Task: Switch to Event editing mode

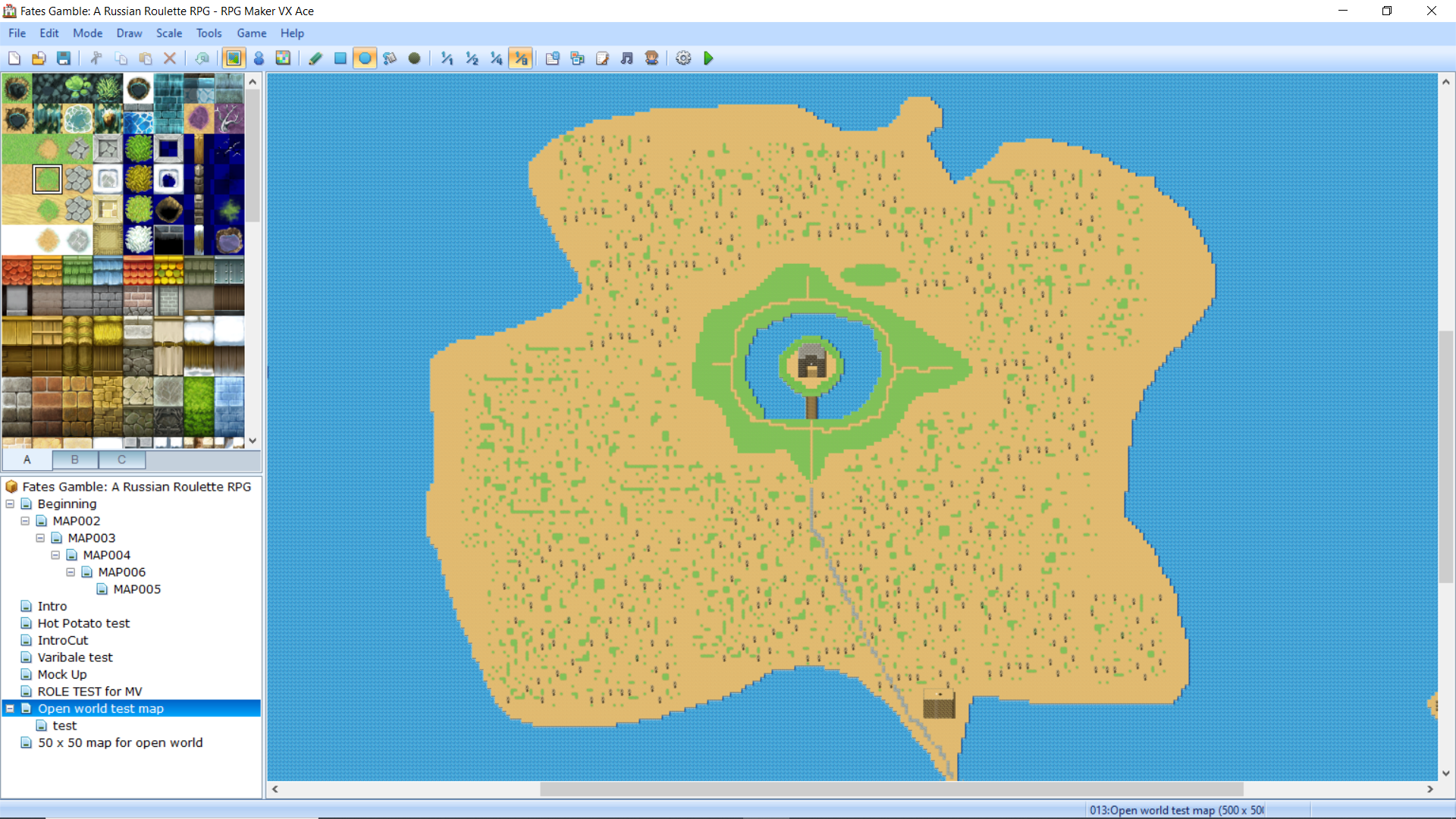Action: (259, 58)
